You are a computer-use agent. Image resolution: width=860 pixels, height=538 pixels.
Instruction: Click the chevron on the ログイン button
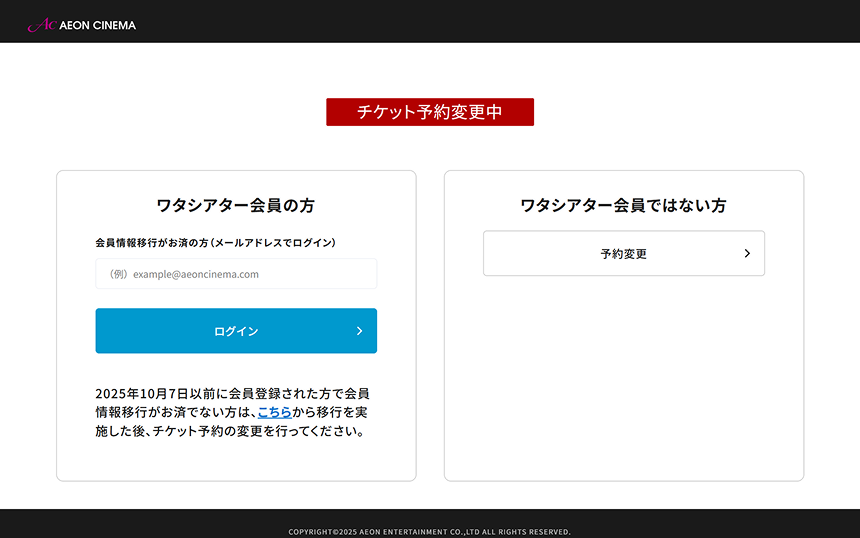pos(359,331)
